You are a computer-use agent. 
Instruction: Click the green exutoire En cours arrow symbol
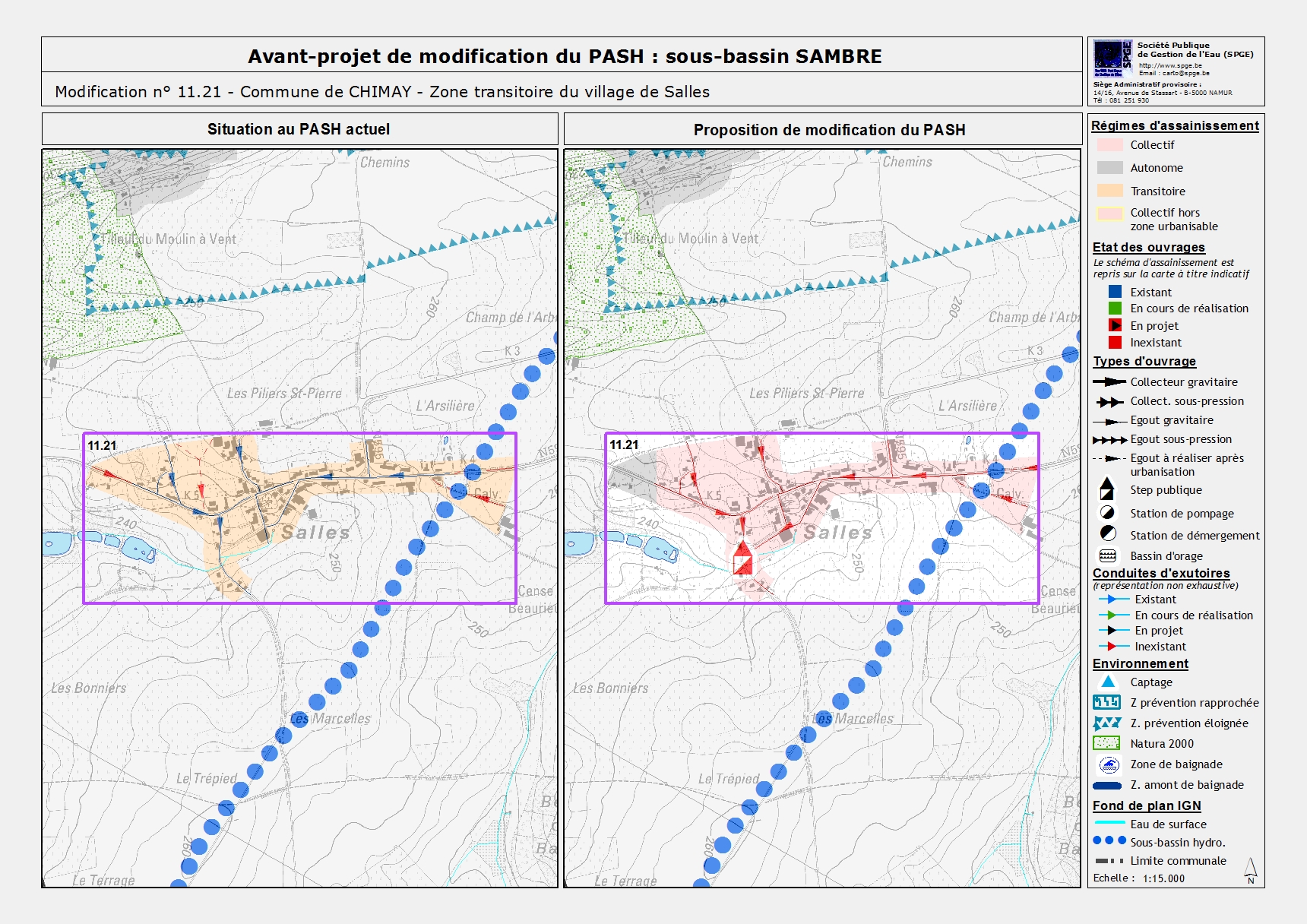point(1112,615)
